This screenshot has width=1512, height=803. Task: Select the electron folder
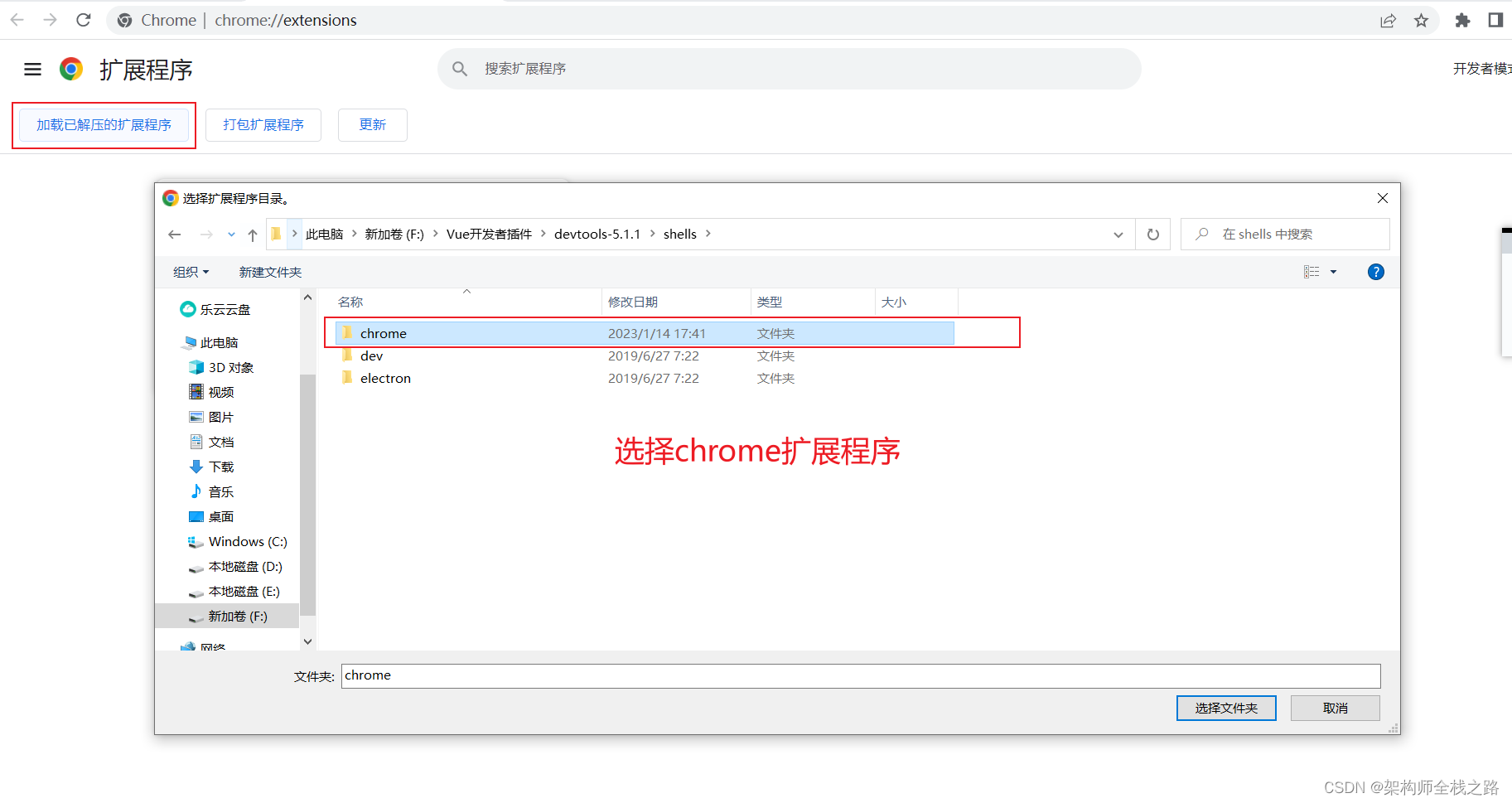[x=385, y=378]
